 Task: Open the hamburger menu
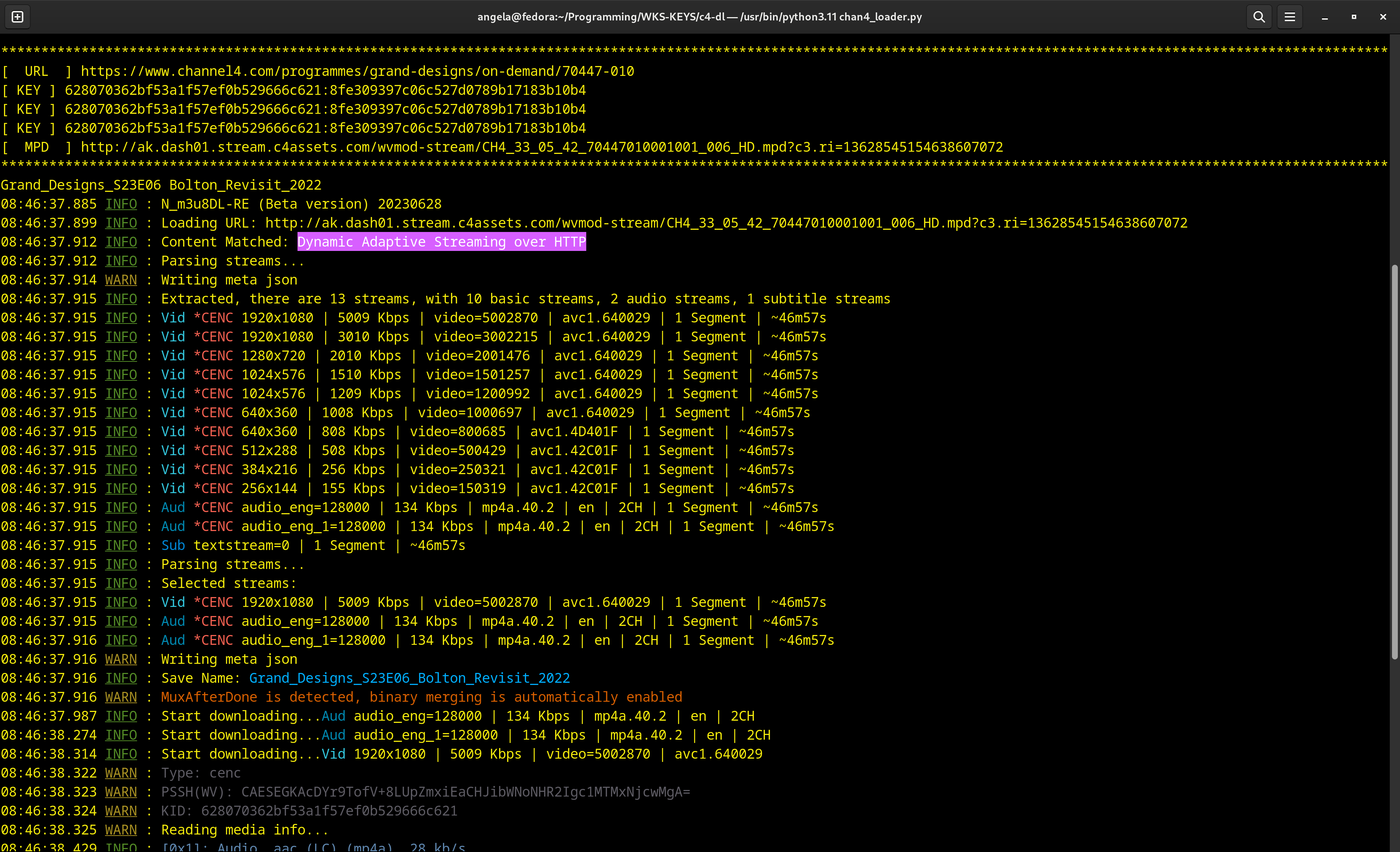click(x=1290, y=17)
